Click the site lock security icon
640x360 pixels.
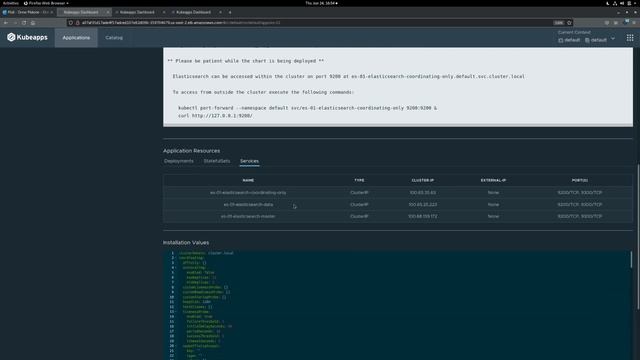tap(78, 23)
